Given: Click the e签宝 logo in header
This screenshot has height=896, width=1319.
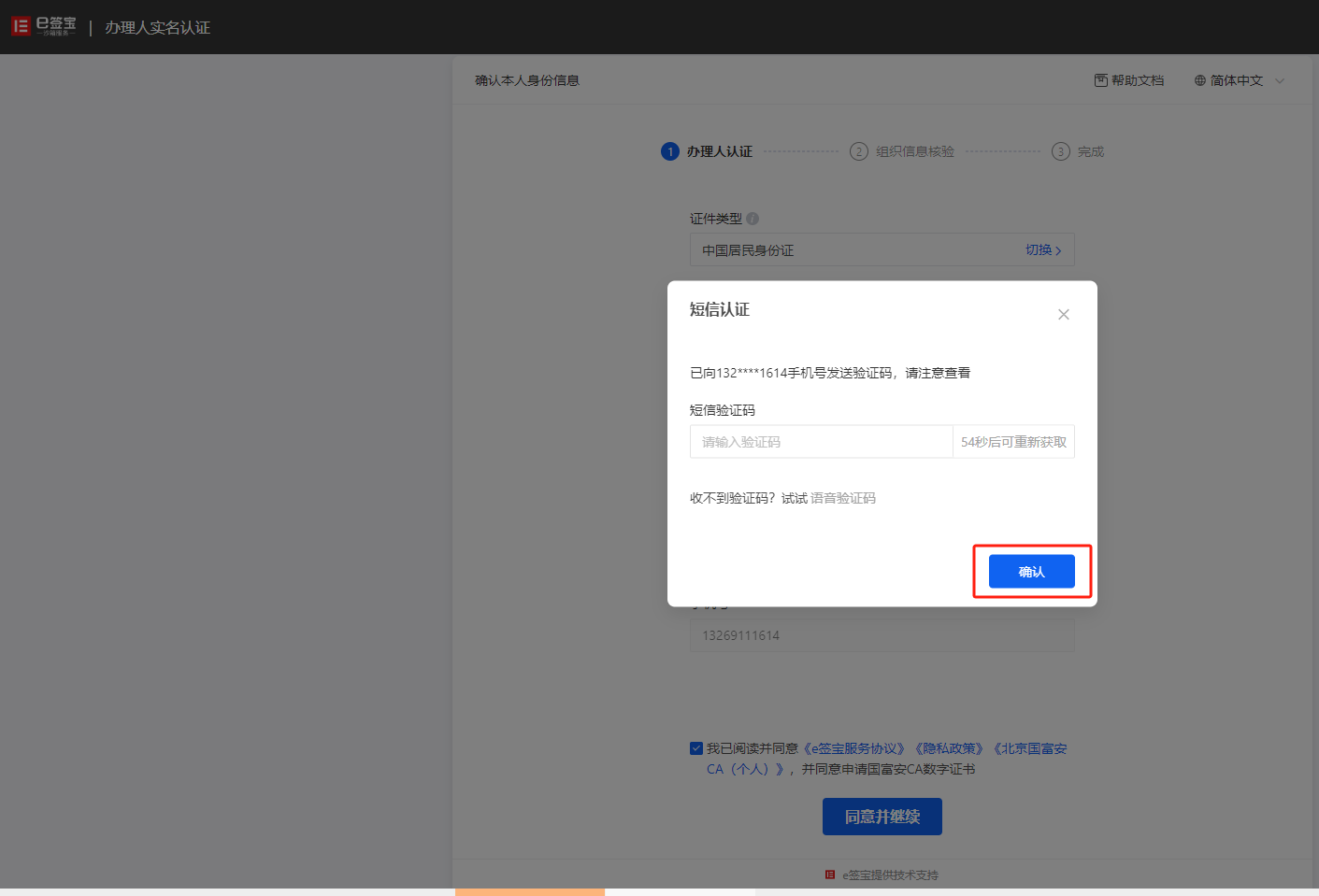Looking at the screenshot, I should (43, 26).
